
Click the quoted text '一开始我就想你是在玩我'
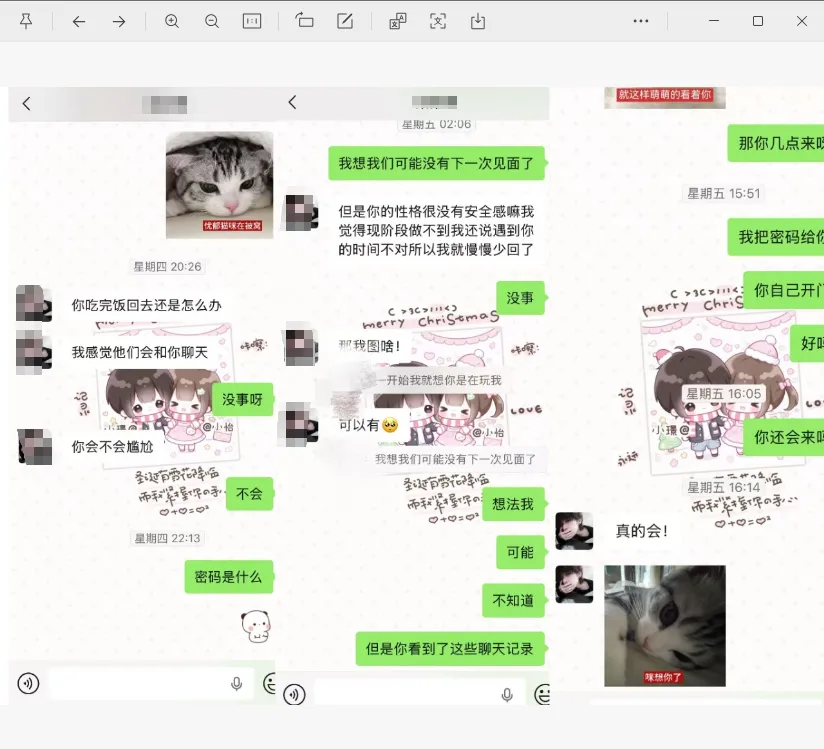(x=444, y=380)
